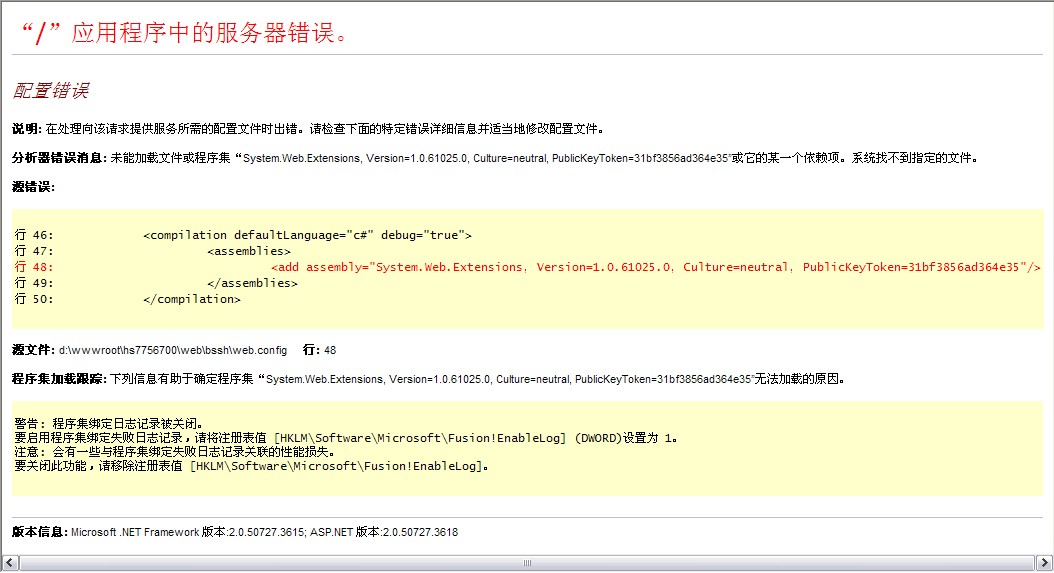Click Microsoft .NET Framework 版本:2.0.50727.3615 text

click(x=188, y=532)
